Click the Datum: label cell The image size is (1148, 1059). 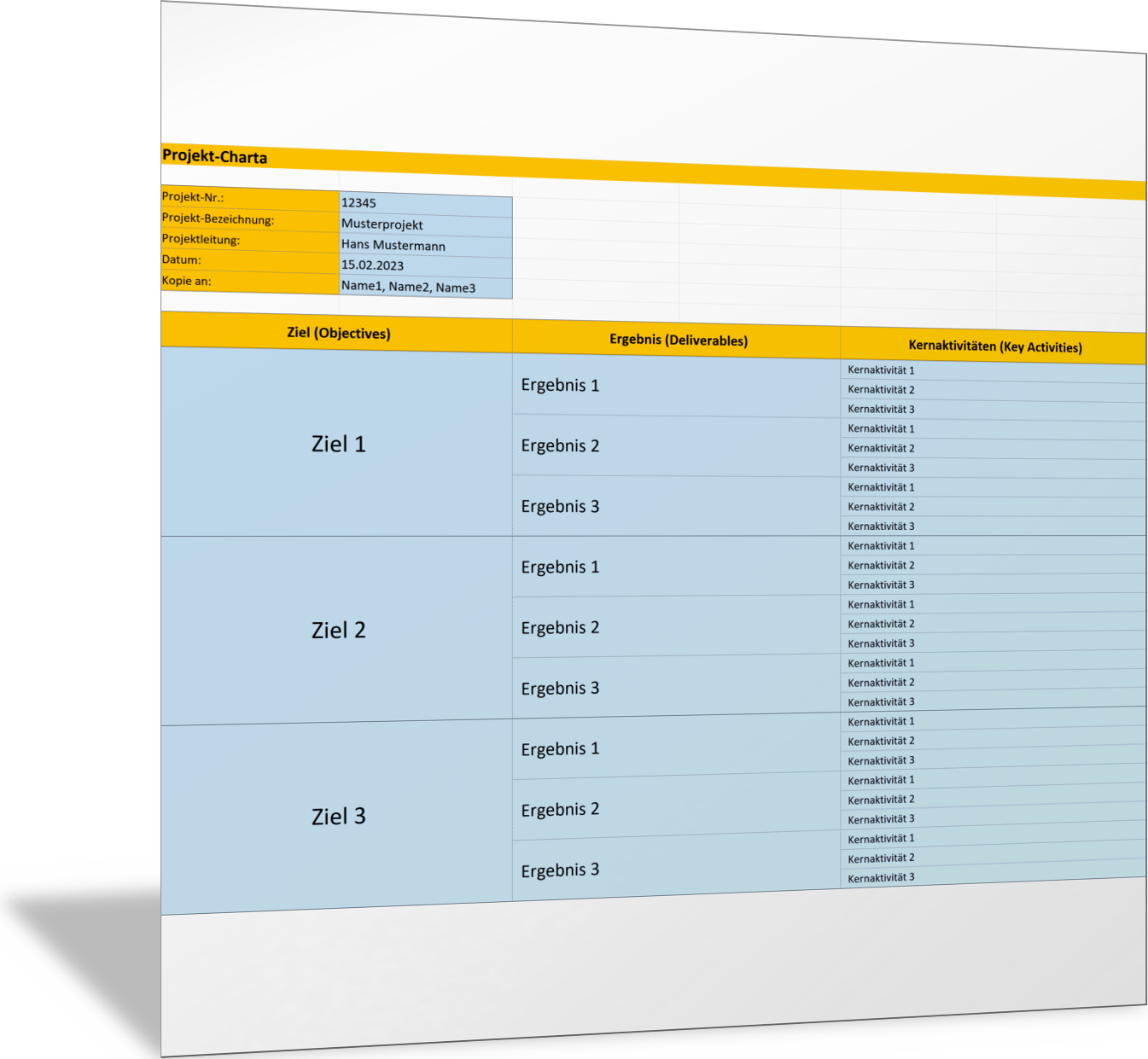250,261
